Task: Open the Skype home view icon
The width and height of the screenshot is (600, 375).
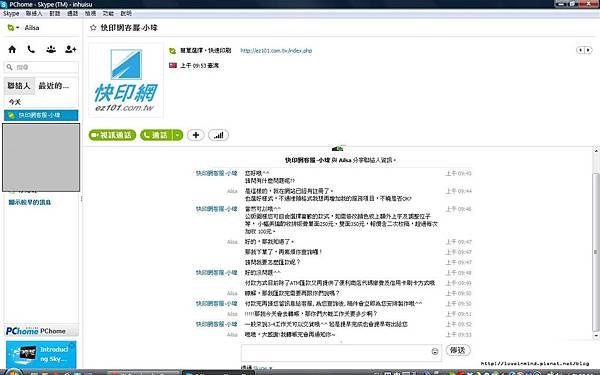Action: (12, 49)
